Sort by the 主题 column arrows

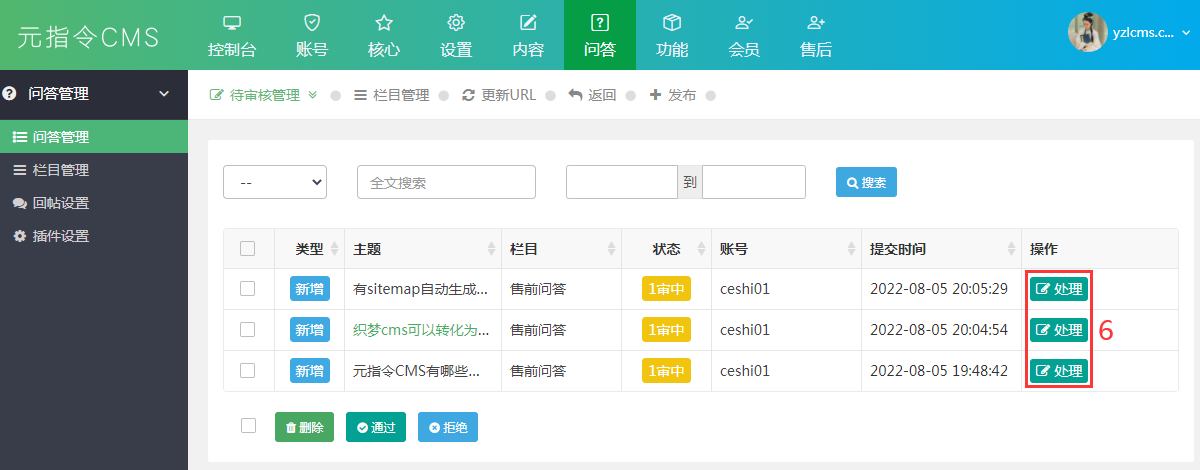[x=491, y=248]
